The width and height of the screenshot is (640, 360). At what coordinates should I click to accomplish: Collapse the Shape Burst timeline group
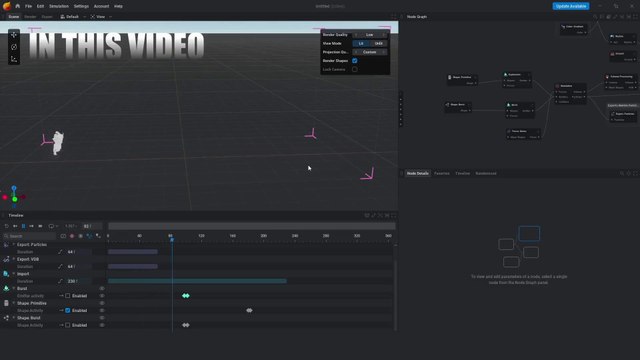[13, 318]
